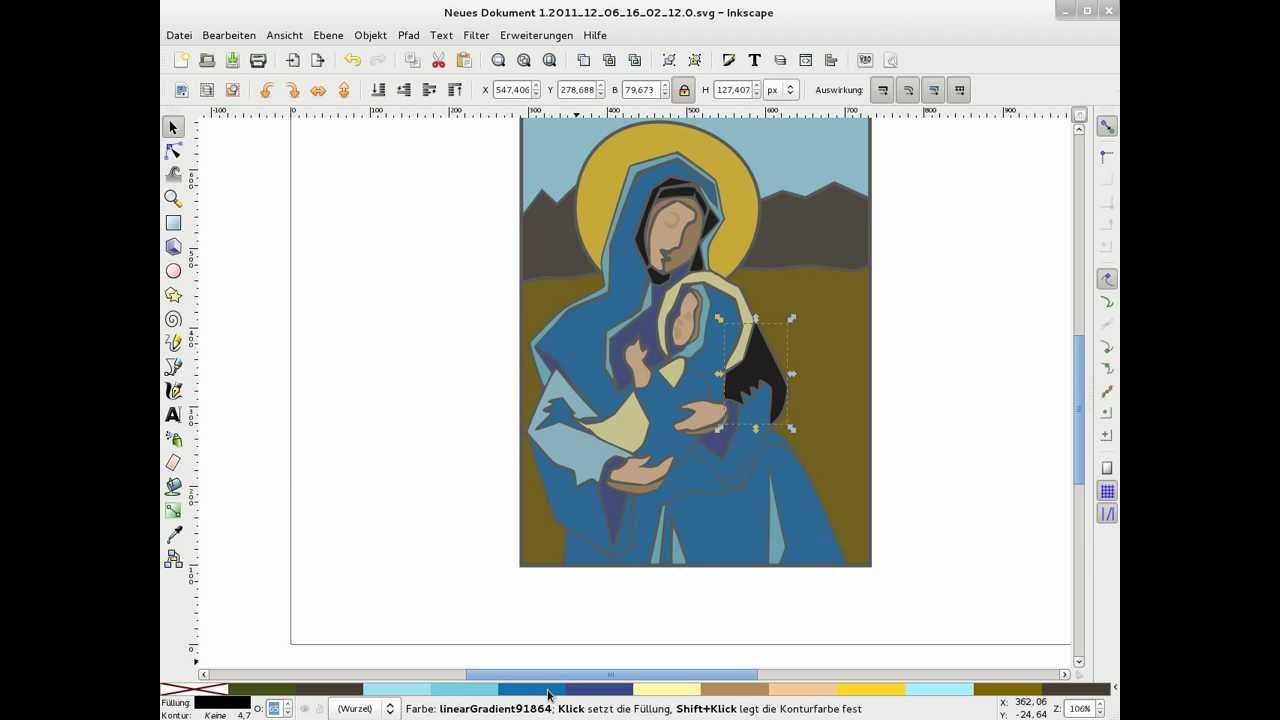Select the Tweak tool
The width and height of the screenshot is (1280, 720).
pyautogui.click(x=173, y=175)
